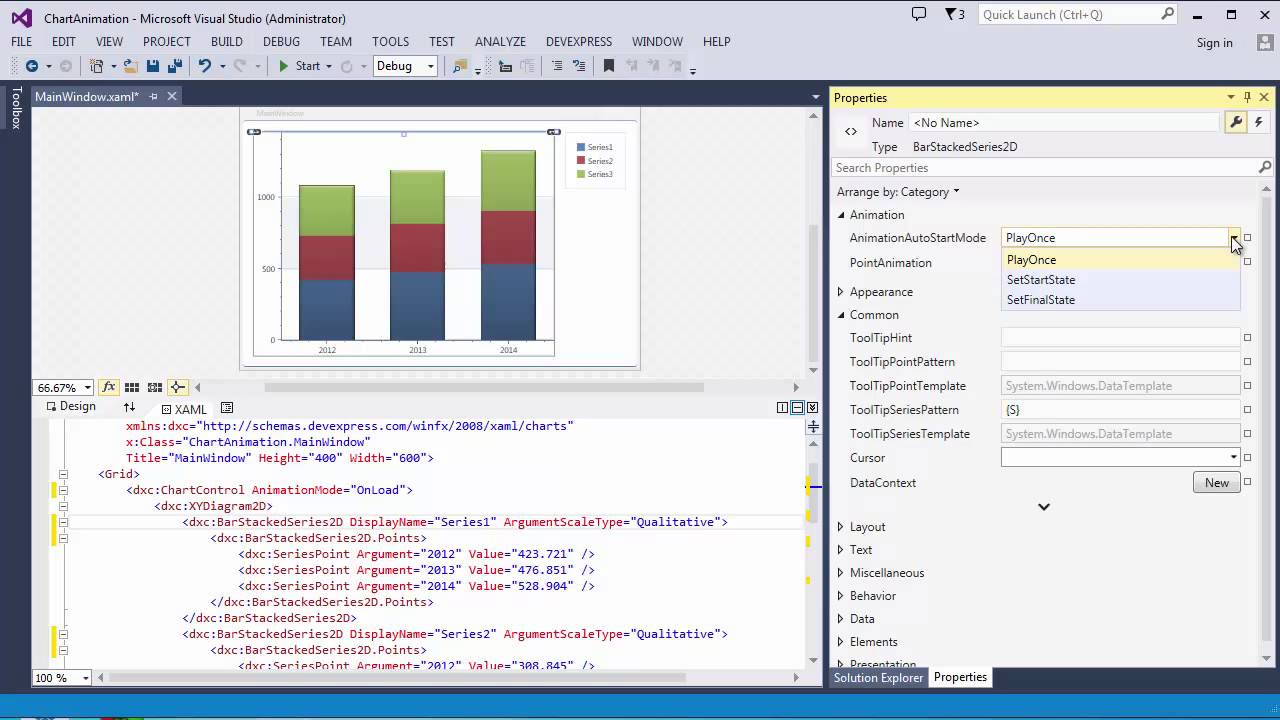This screenshot has width=1280, height=720.
Task: Click the Search Properties input field
Action: tap(1043, 168)
